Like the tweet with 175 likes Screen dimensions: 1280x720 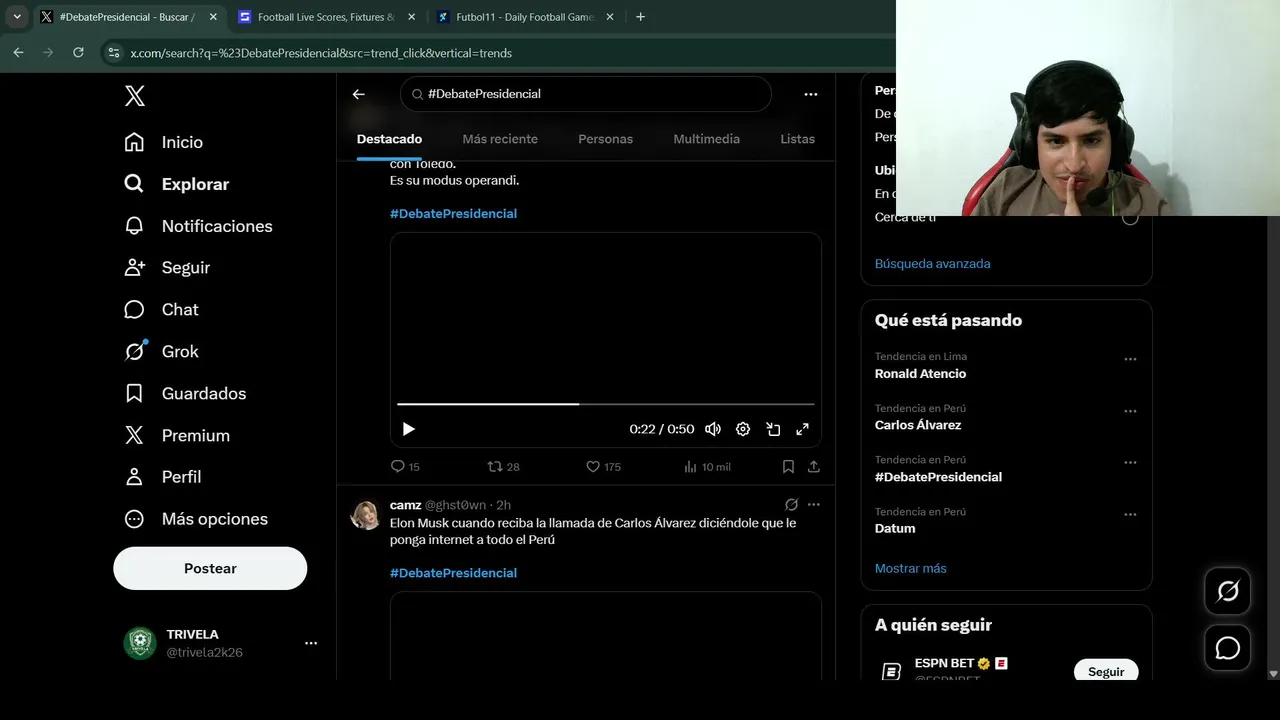tap(603, 467)
